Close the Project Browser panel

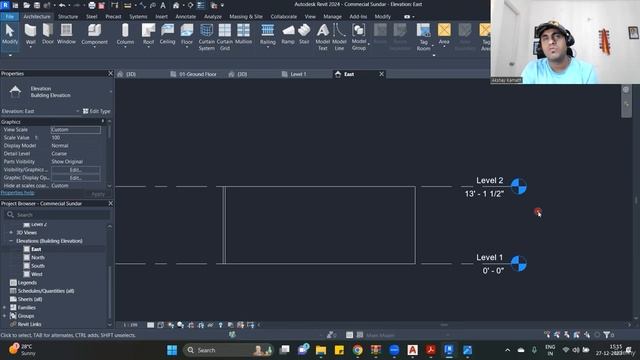click(x=110, y=203)
